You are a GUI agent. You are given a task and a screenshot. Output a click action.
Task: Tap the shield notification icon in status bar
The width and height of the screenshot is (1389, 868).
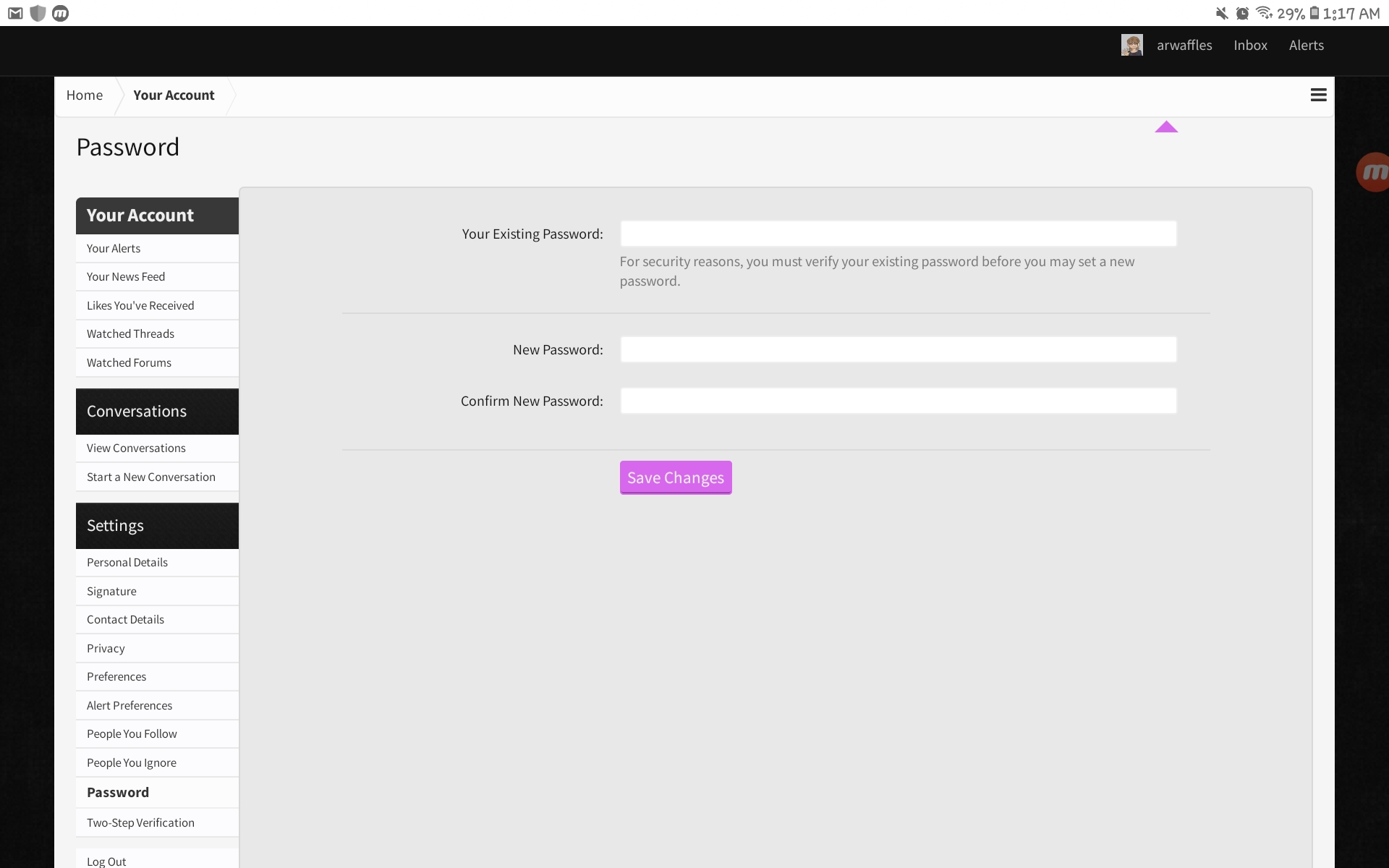click(38, 13)
